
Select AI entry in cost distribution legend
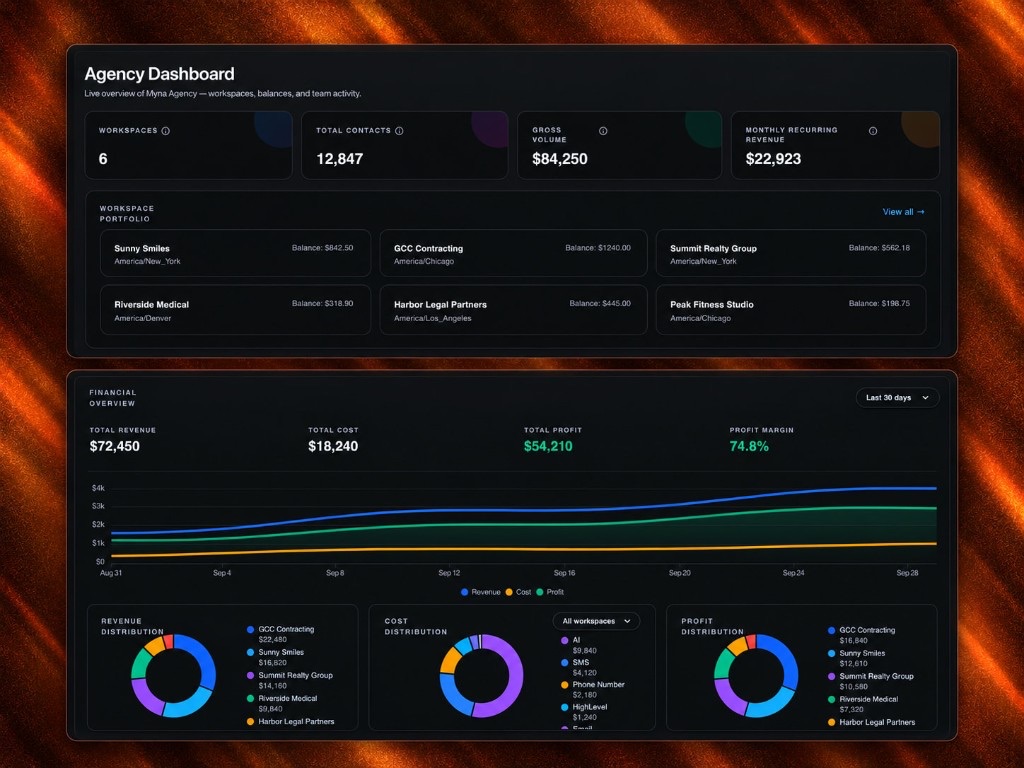pos(571,640)
